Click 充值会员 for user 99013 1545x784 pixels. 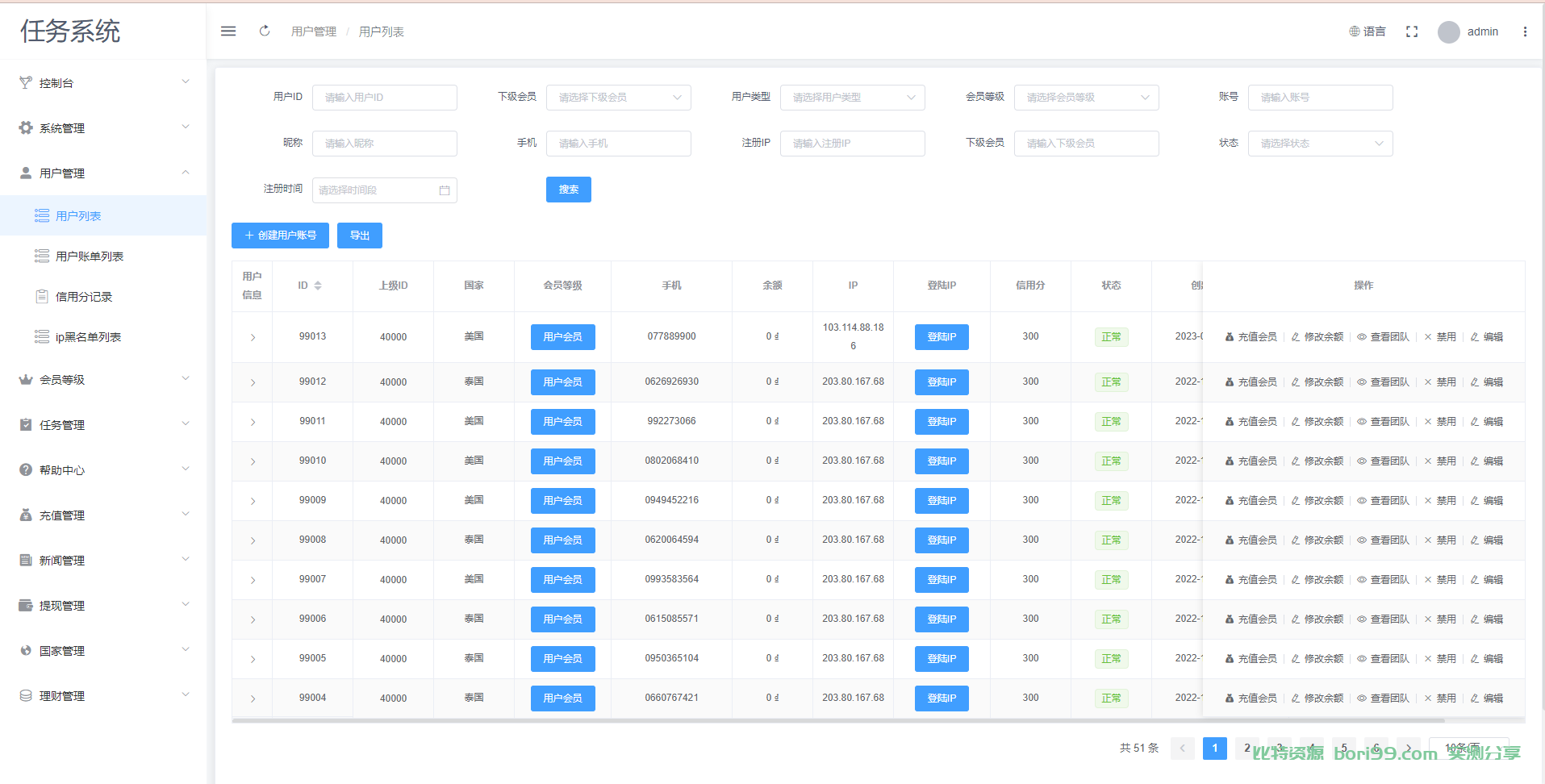[x=1251, y=337]
